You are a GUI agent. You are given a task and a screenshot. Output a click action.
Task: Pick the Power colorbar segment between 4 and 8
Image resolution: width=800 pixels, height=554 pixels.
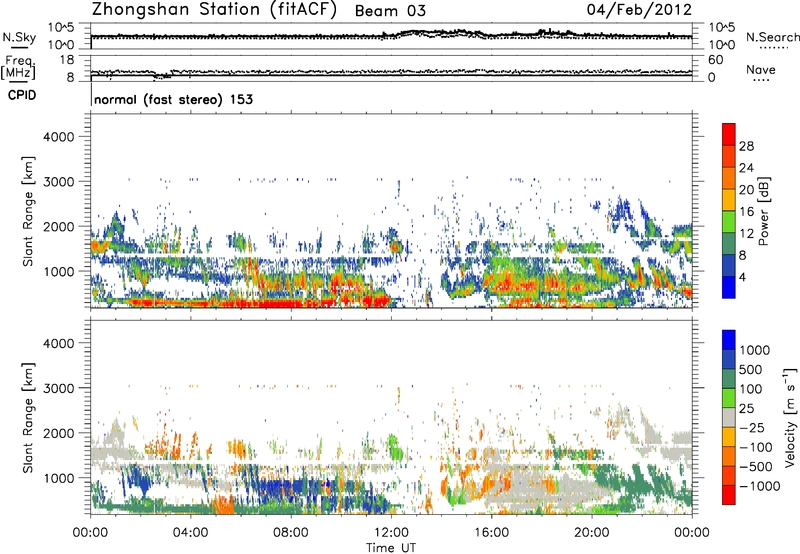coord(729,266)
